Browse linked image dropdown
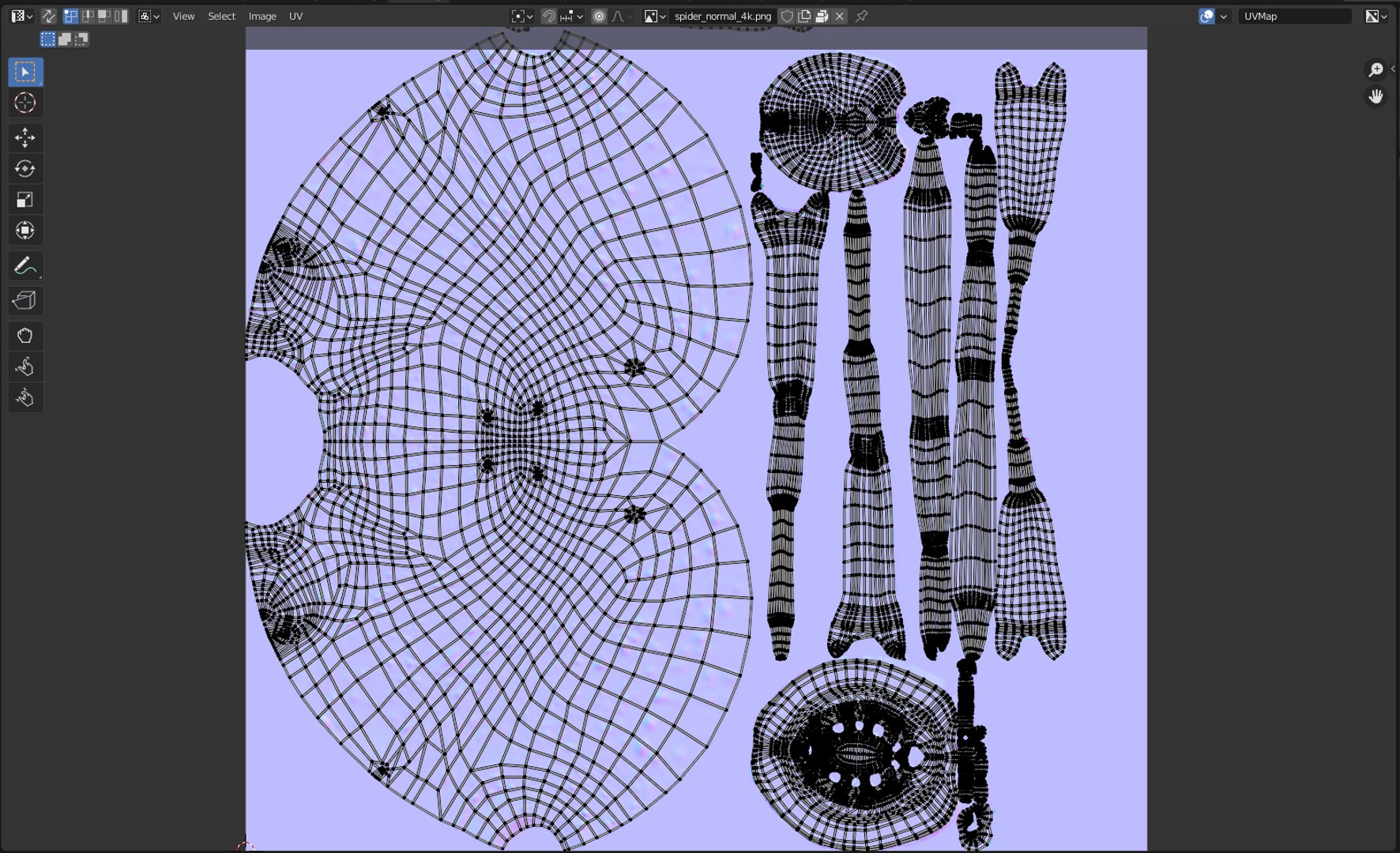 [x=655, y=16]
